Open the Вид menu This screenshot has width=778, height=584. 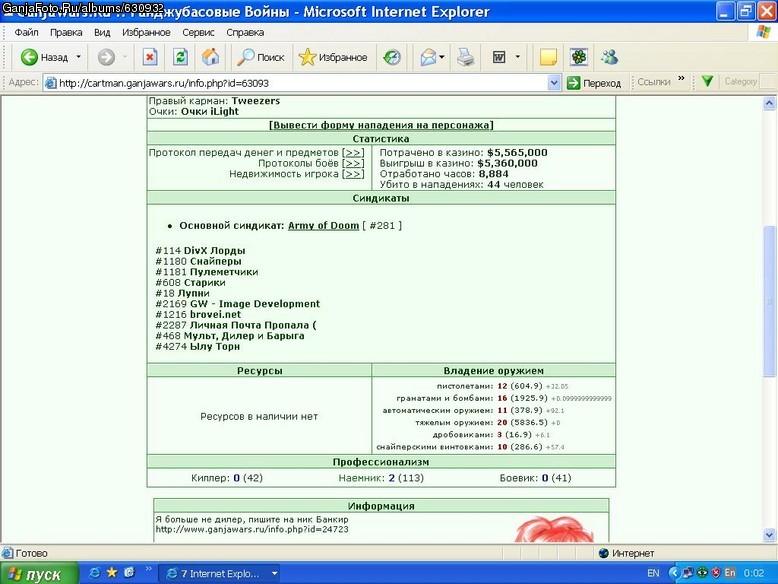(102, 32)
